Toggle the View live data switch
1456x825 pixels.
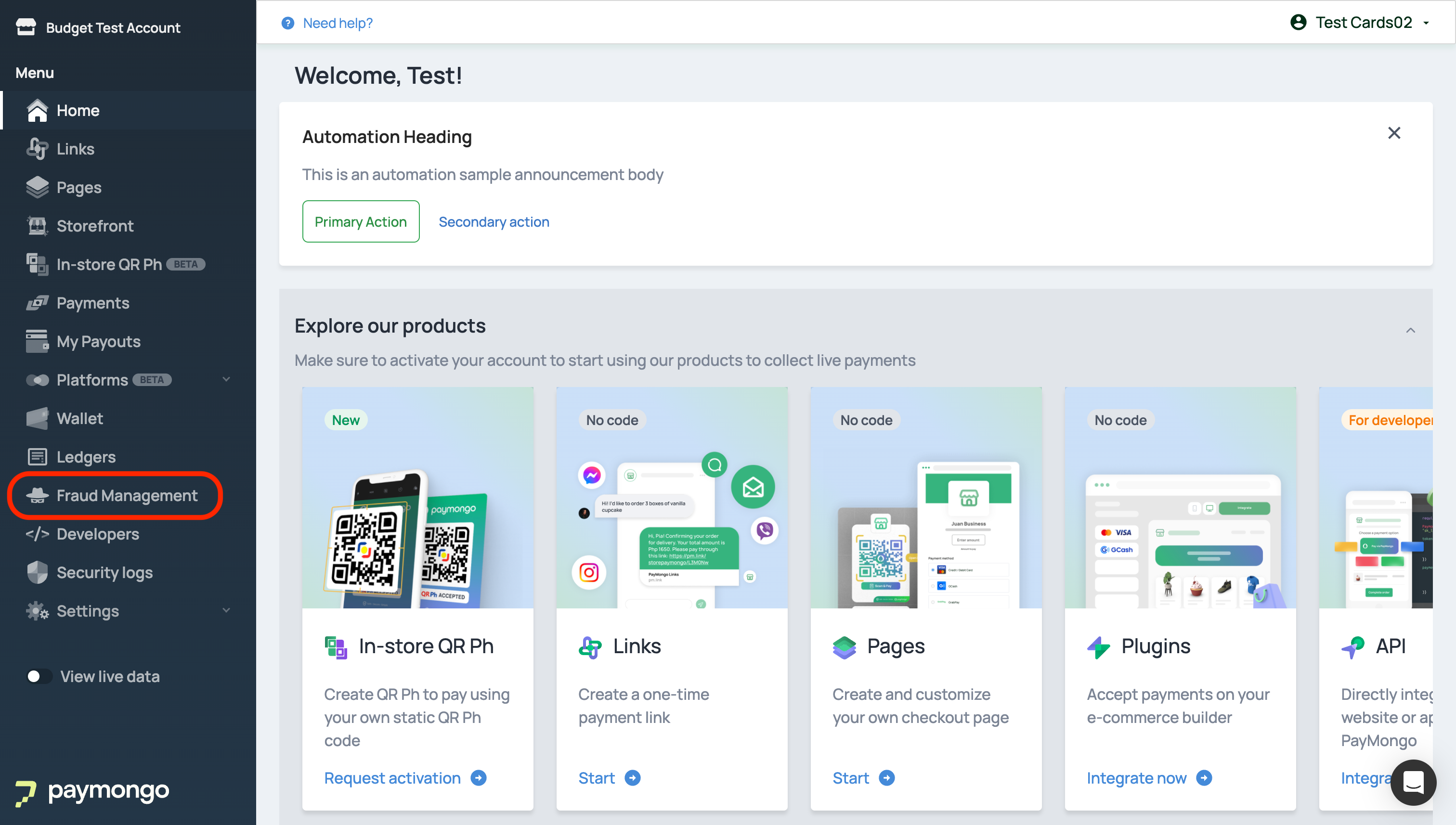tap(39, 677)
